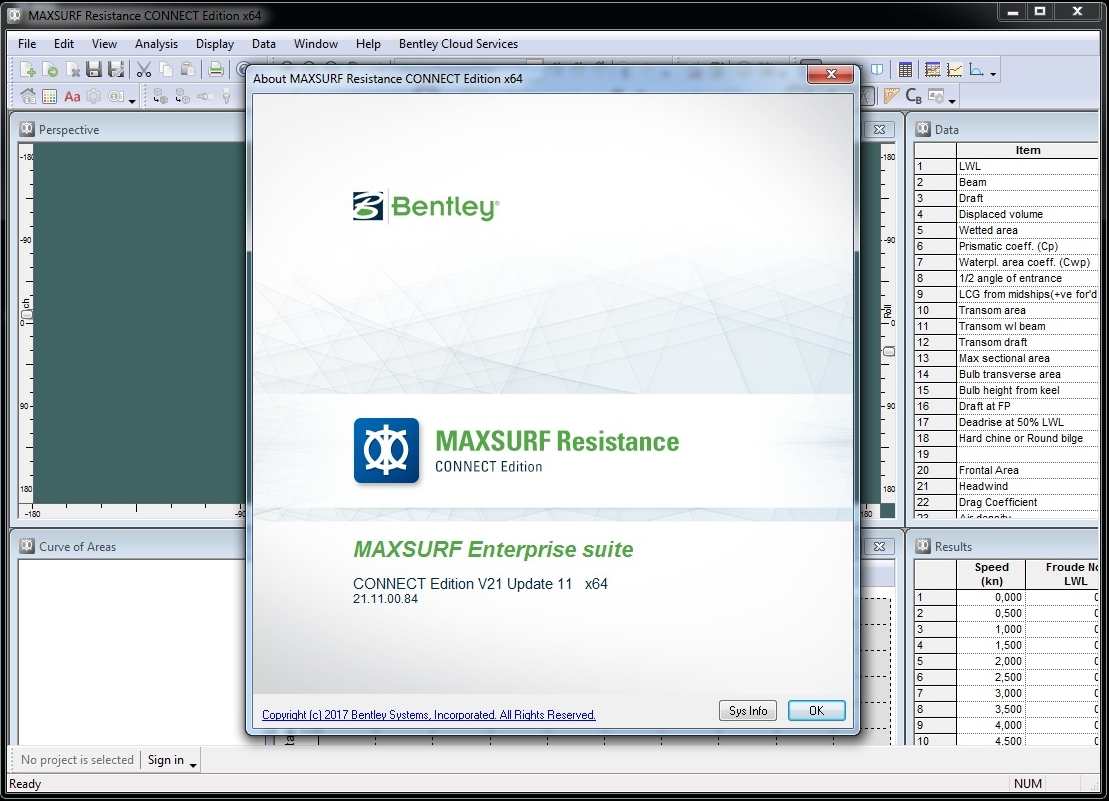The image size is (1109, 801).
Task: Open the Help menu
Action: coord(368,44)
